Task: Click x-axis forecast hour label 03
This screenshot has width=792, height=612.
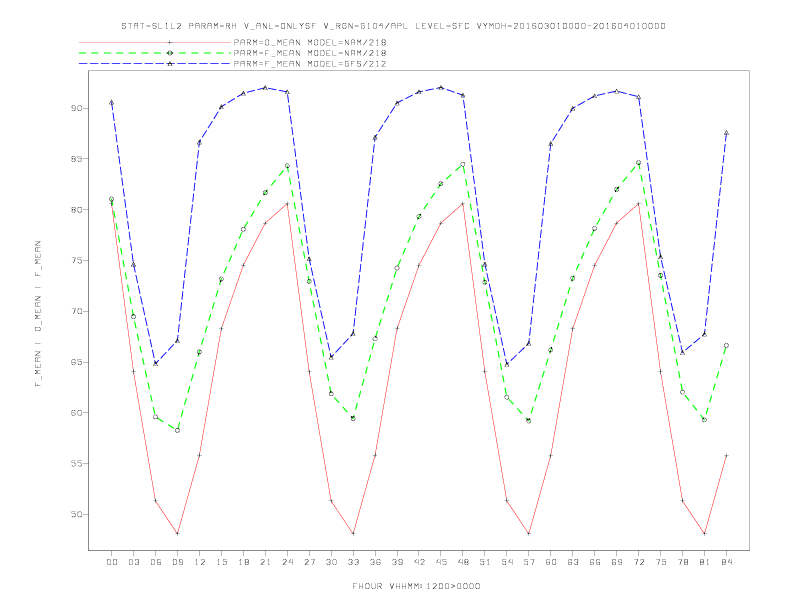Action: pyautogui.click(x=133, y=562)
